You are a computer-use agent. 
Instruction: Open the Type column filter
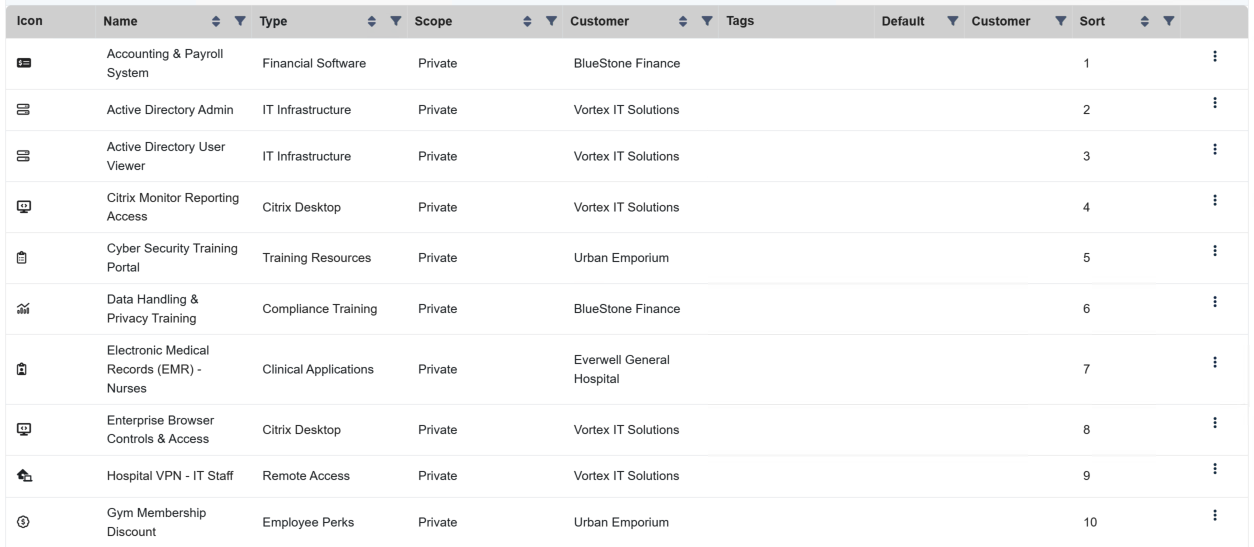coord(395,21)
